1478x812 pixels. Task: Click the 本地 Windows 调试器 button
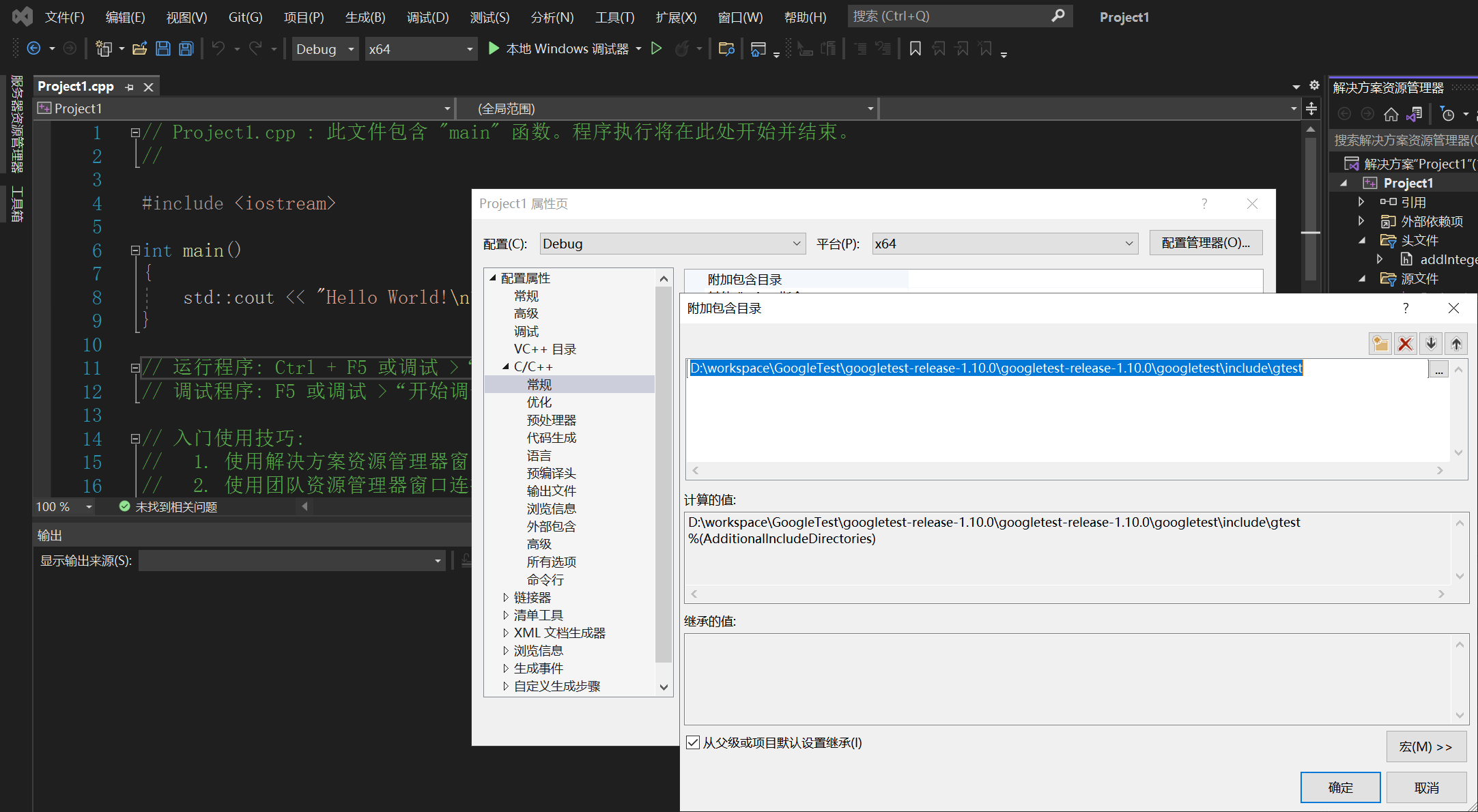[567, 48]
